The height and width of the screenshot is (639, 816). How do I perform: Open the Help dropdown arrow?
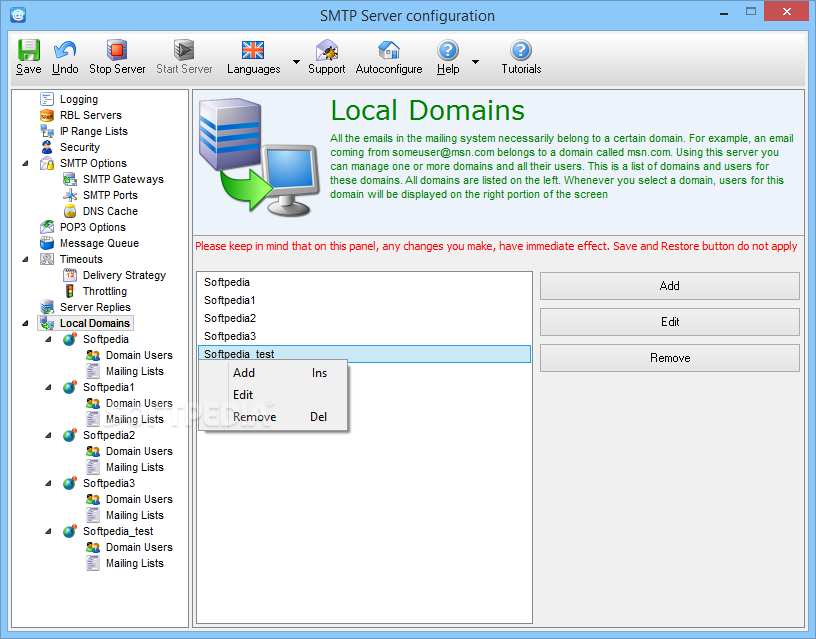pyautogui.click(x=475, y=61)
